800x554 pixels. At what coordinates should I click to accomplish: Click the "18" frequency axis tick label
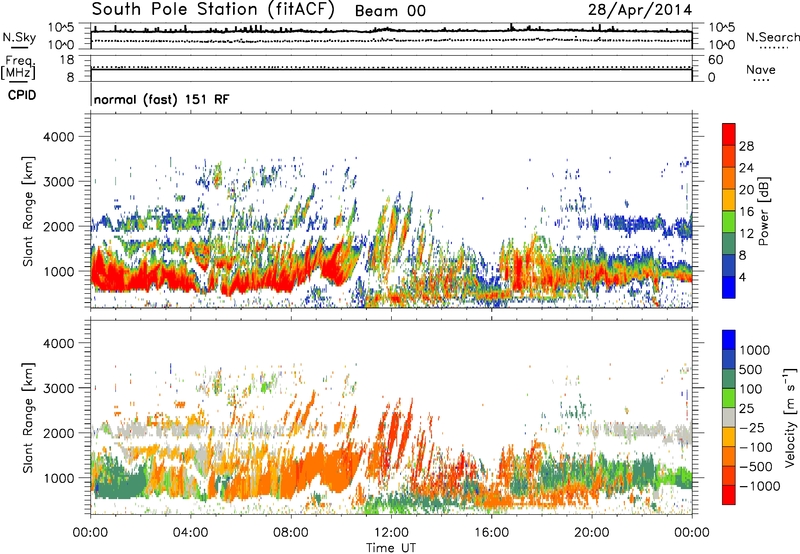click(67, 60)
